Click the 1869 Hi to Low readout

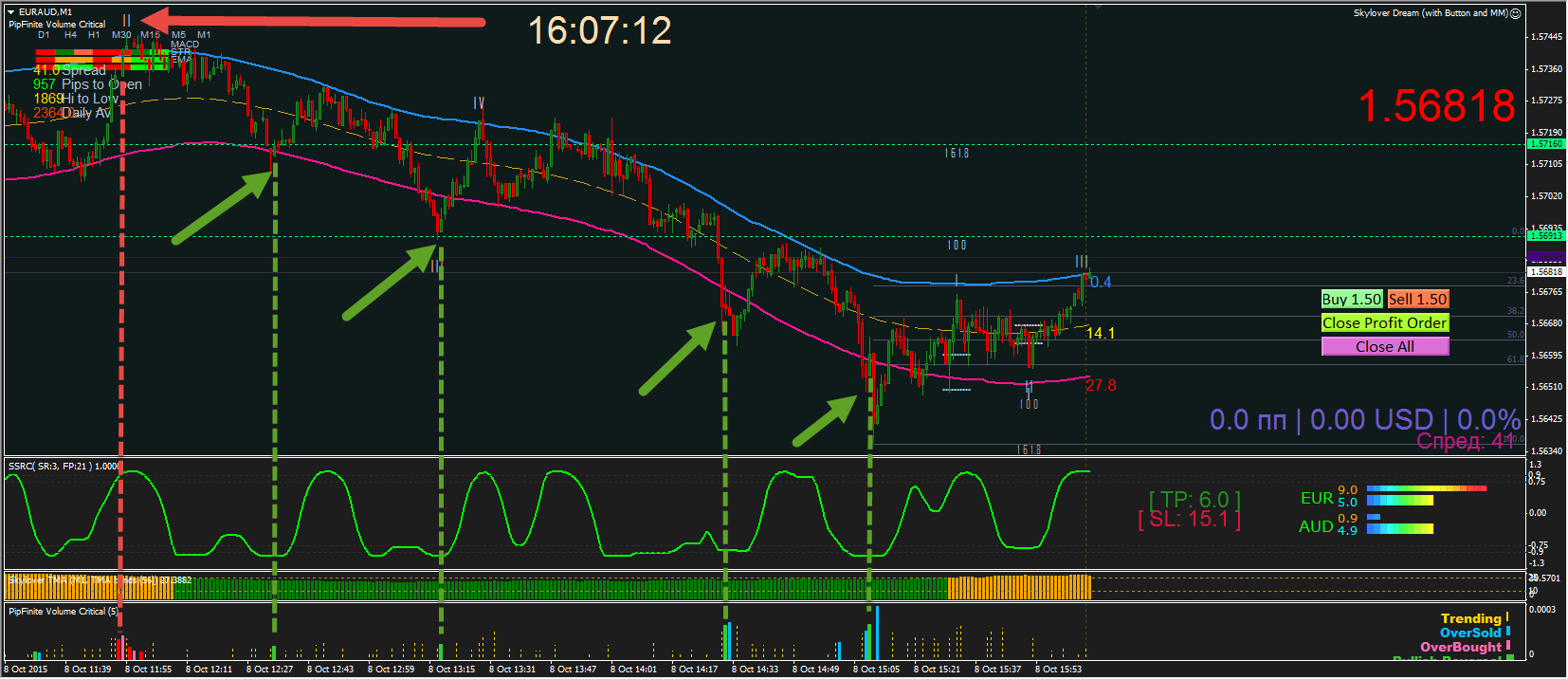[x=76, y=99]
